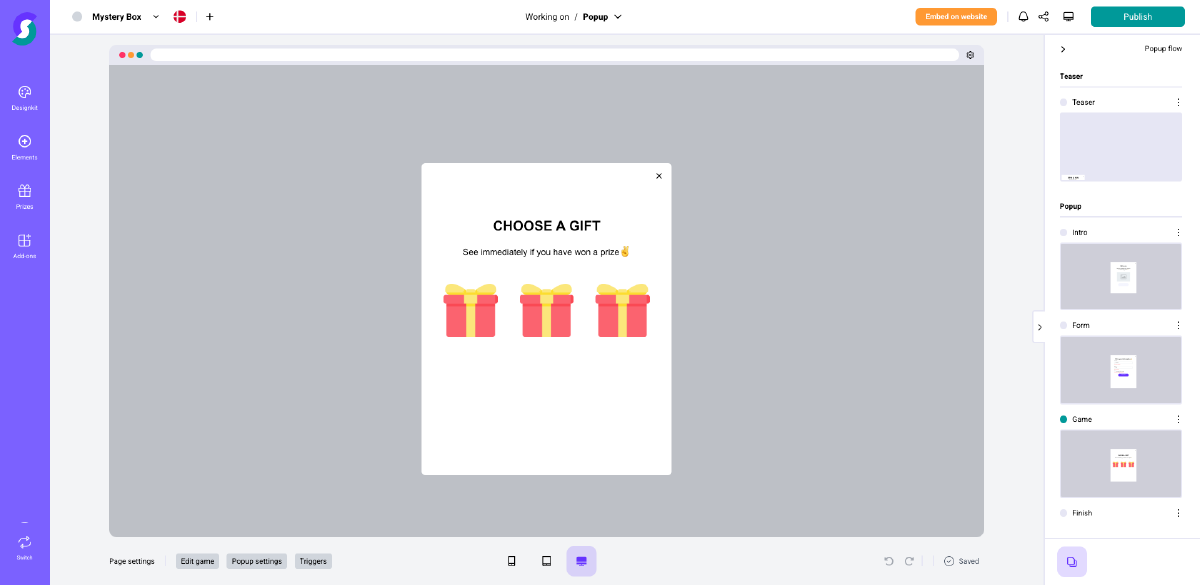Open the Elements panel
Screen dimensions: 1200x585
click(x=23, y=147)
